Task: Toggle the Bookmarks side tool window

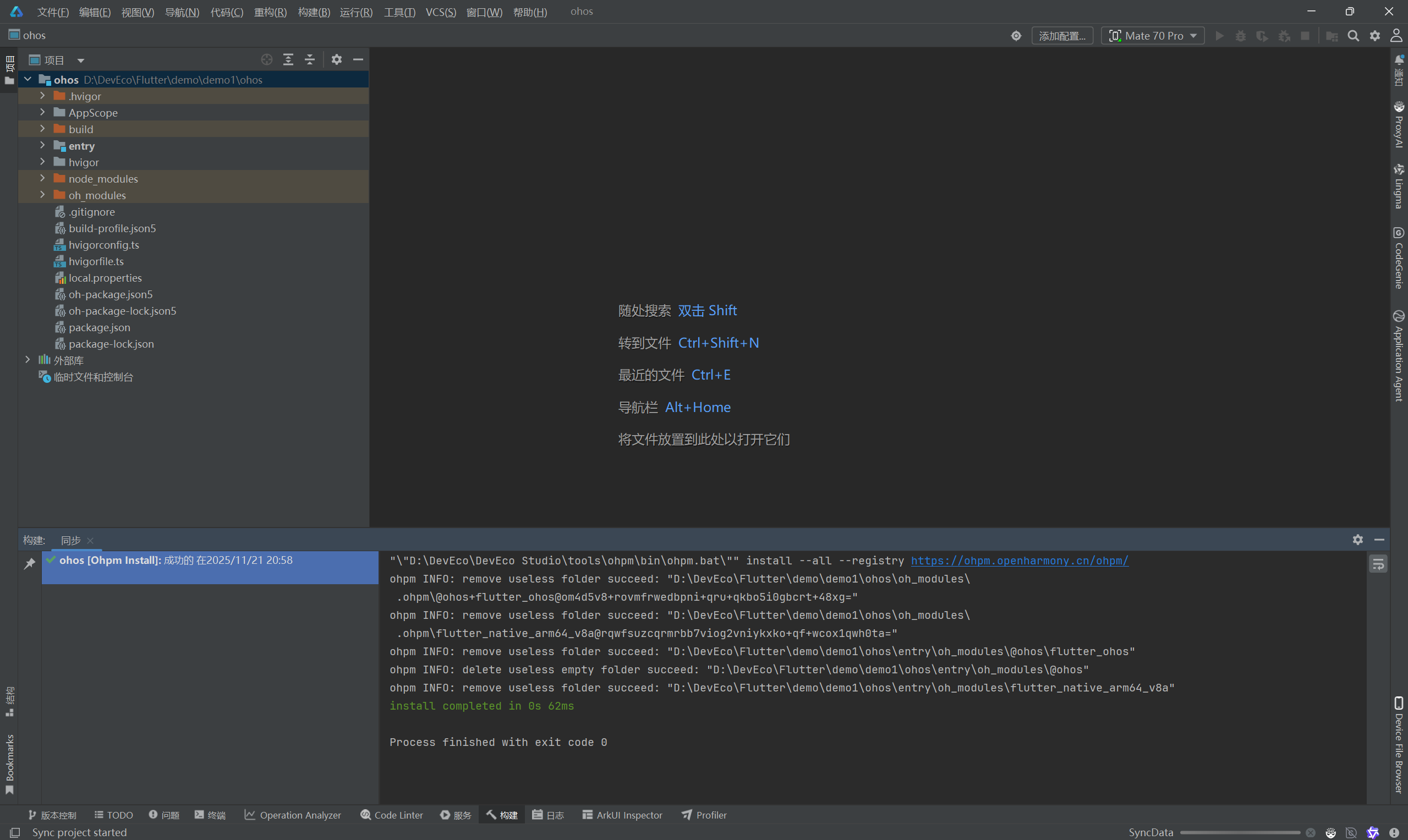Action: coord(9,765)
